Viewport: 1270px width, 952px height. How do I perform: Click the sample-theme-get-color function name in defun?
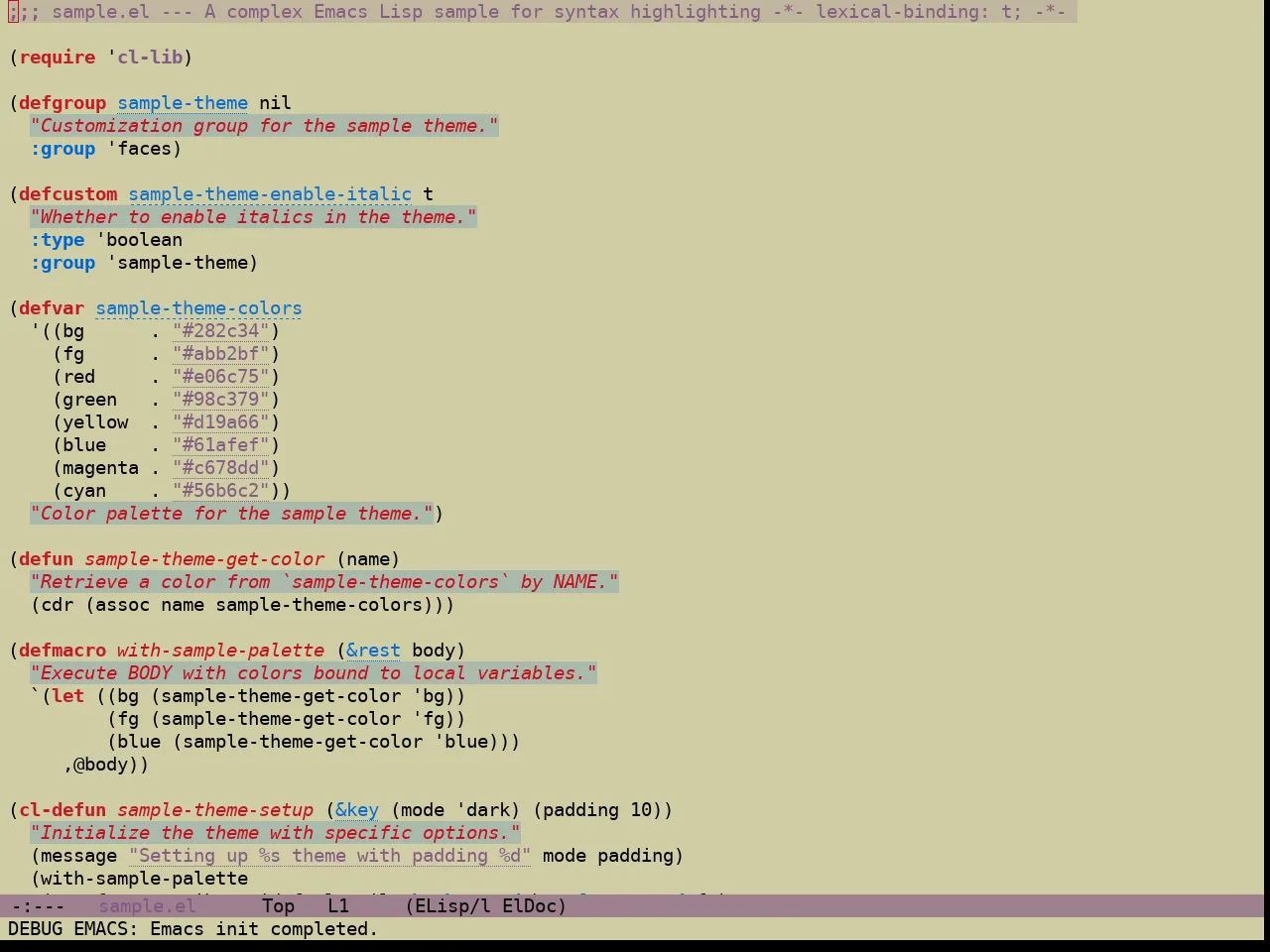pyautogui.click(x=204, y=559)
